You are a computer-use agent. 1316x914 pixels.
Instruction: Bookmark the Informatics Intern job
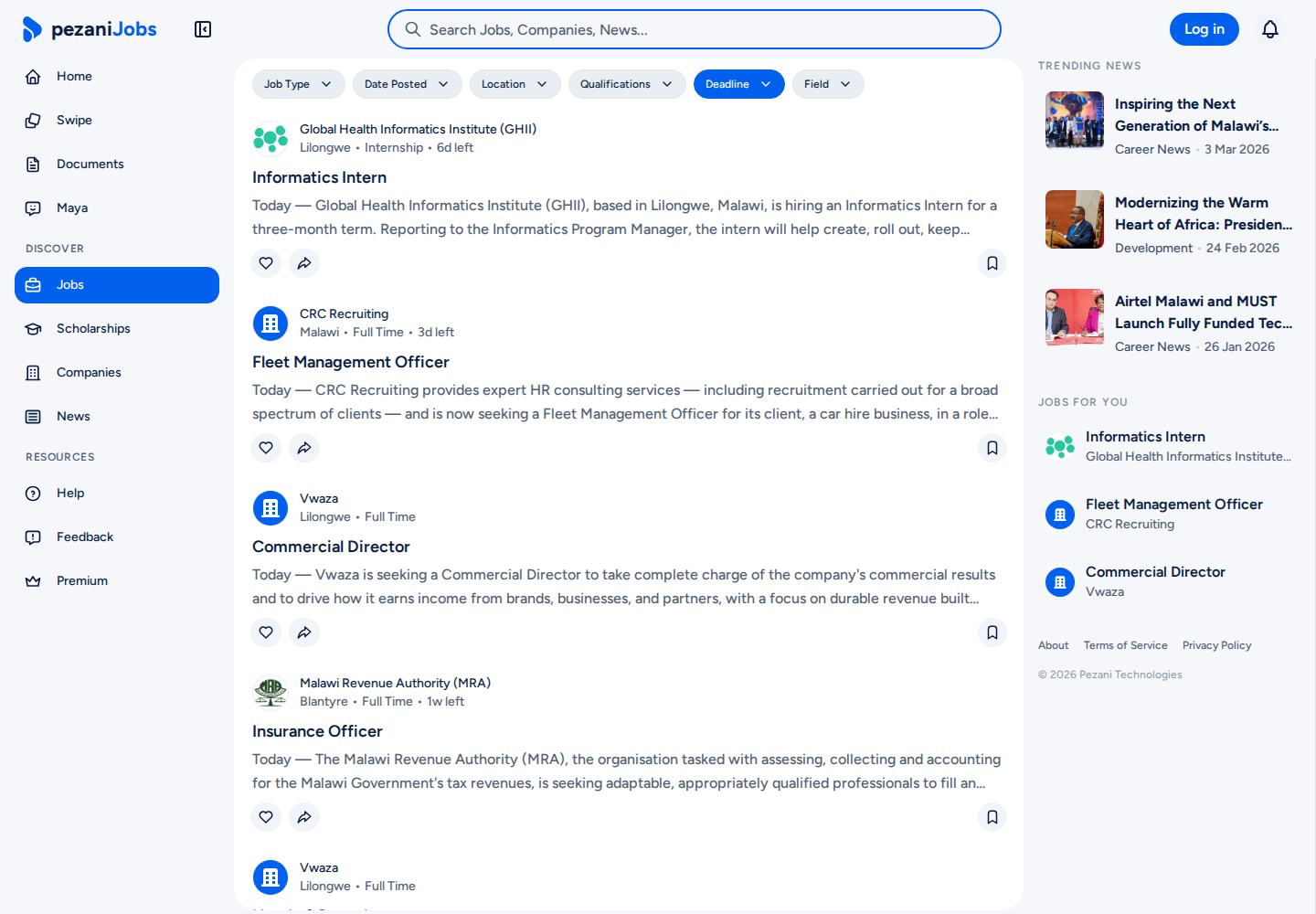pyautogui.click(x=992, y=263)
